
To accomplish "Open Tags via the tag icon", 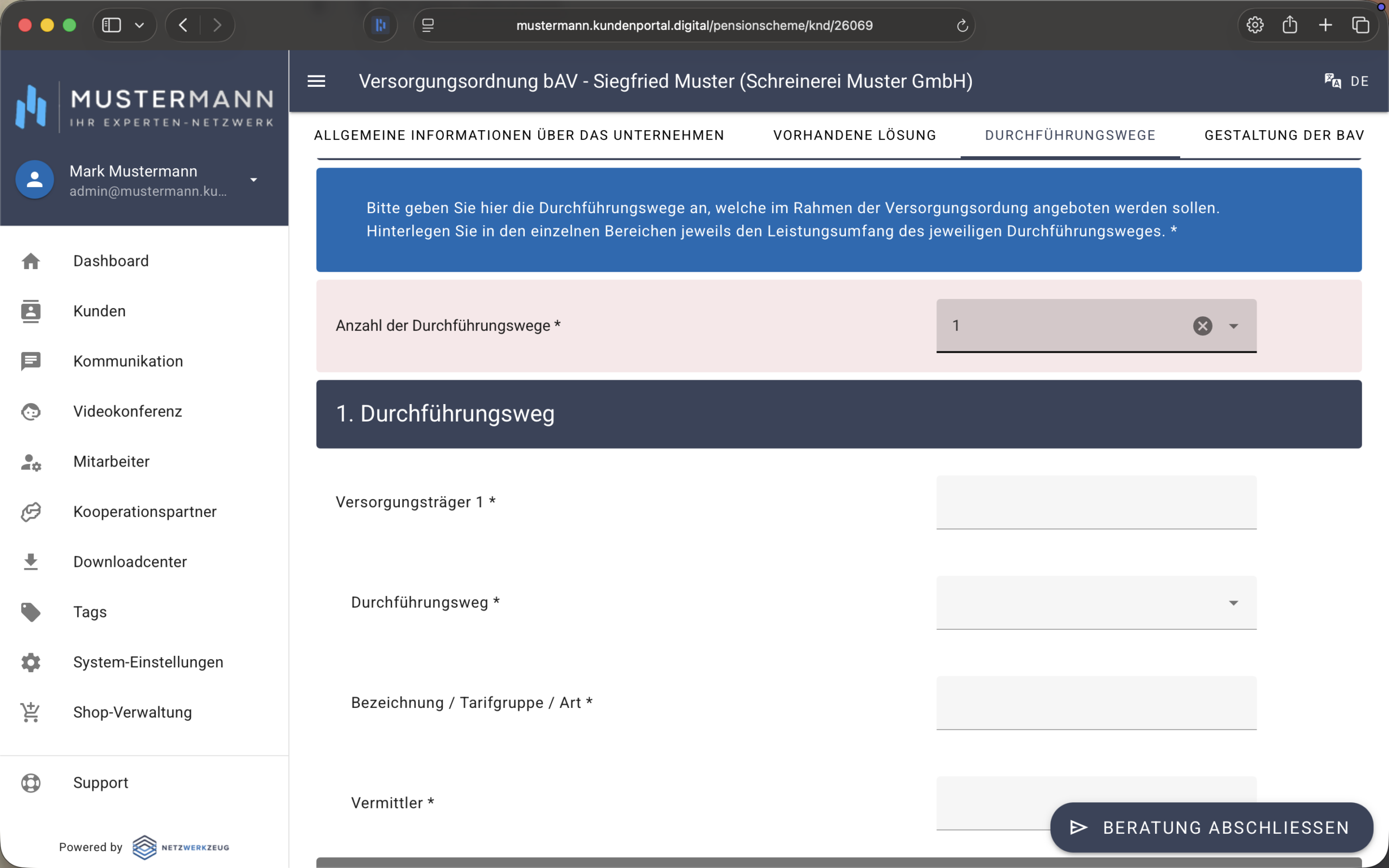I will pyautogui.click(x=30, y=612).
